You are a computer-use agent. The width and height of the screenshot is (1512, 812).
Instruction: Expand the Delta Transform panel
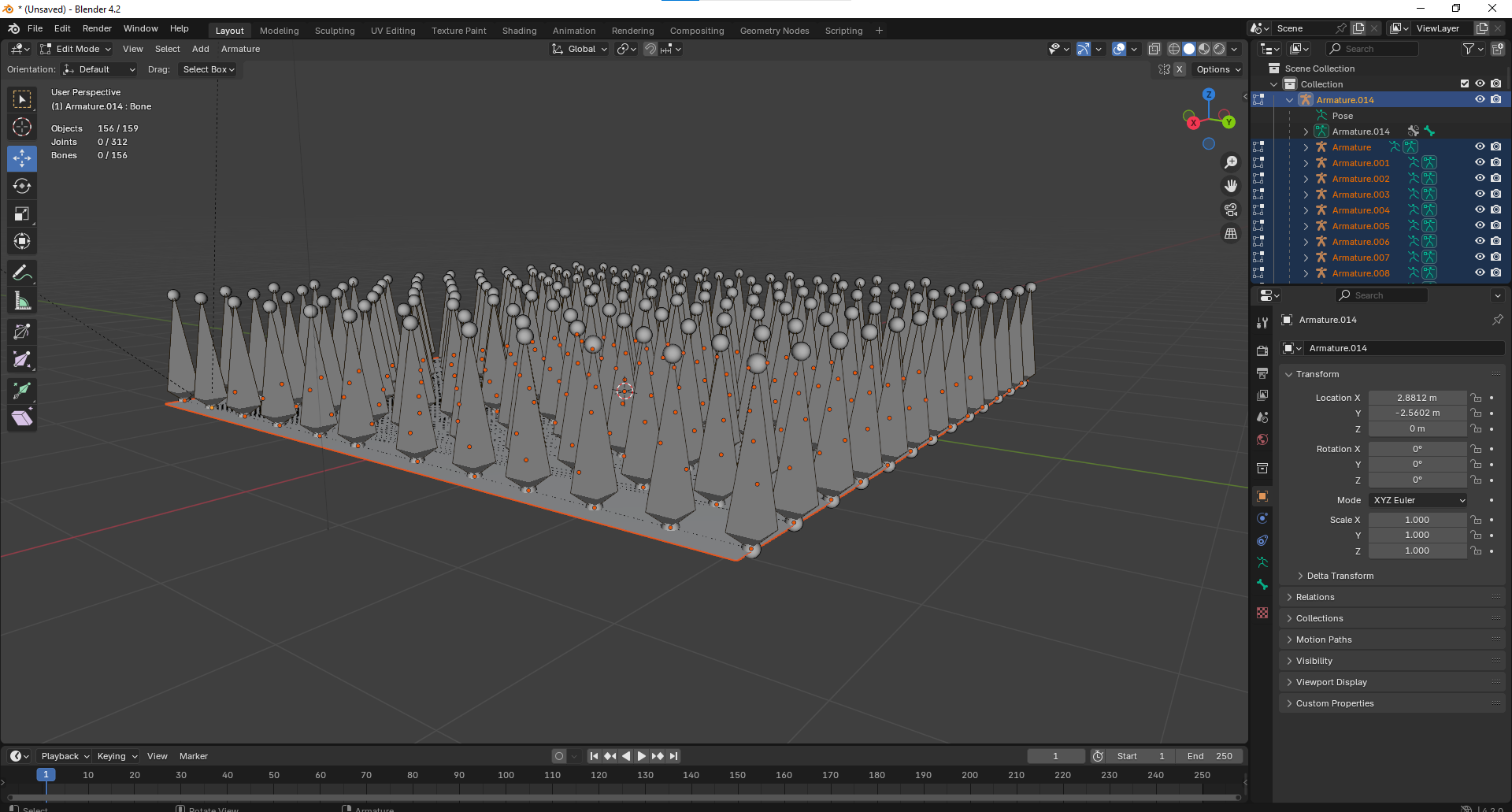pos(1340,576)
